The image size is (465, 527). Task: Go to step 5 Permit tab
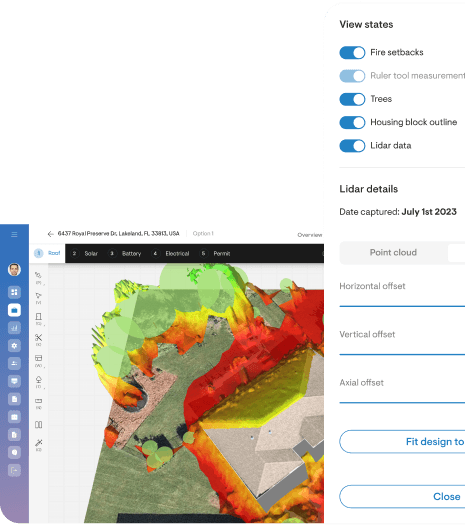(x=215, y=253)
